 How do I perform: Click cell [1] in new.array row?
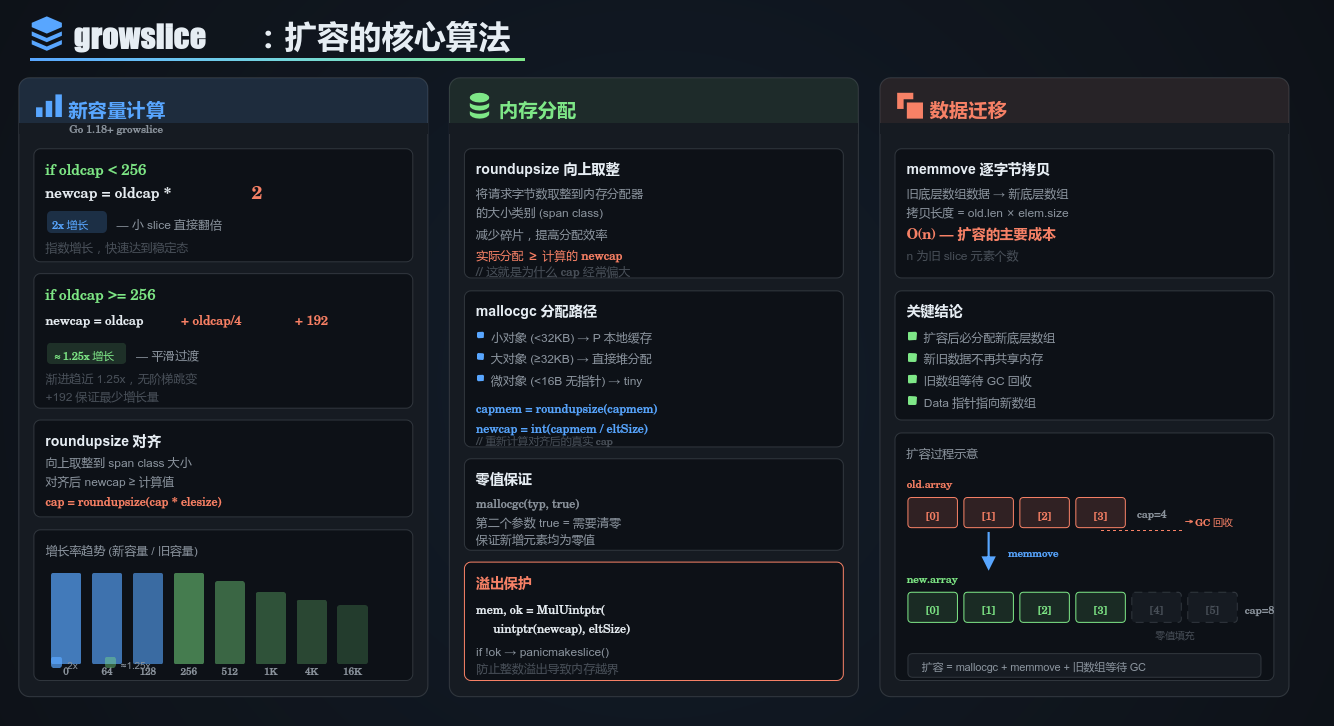pos(988,608)
